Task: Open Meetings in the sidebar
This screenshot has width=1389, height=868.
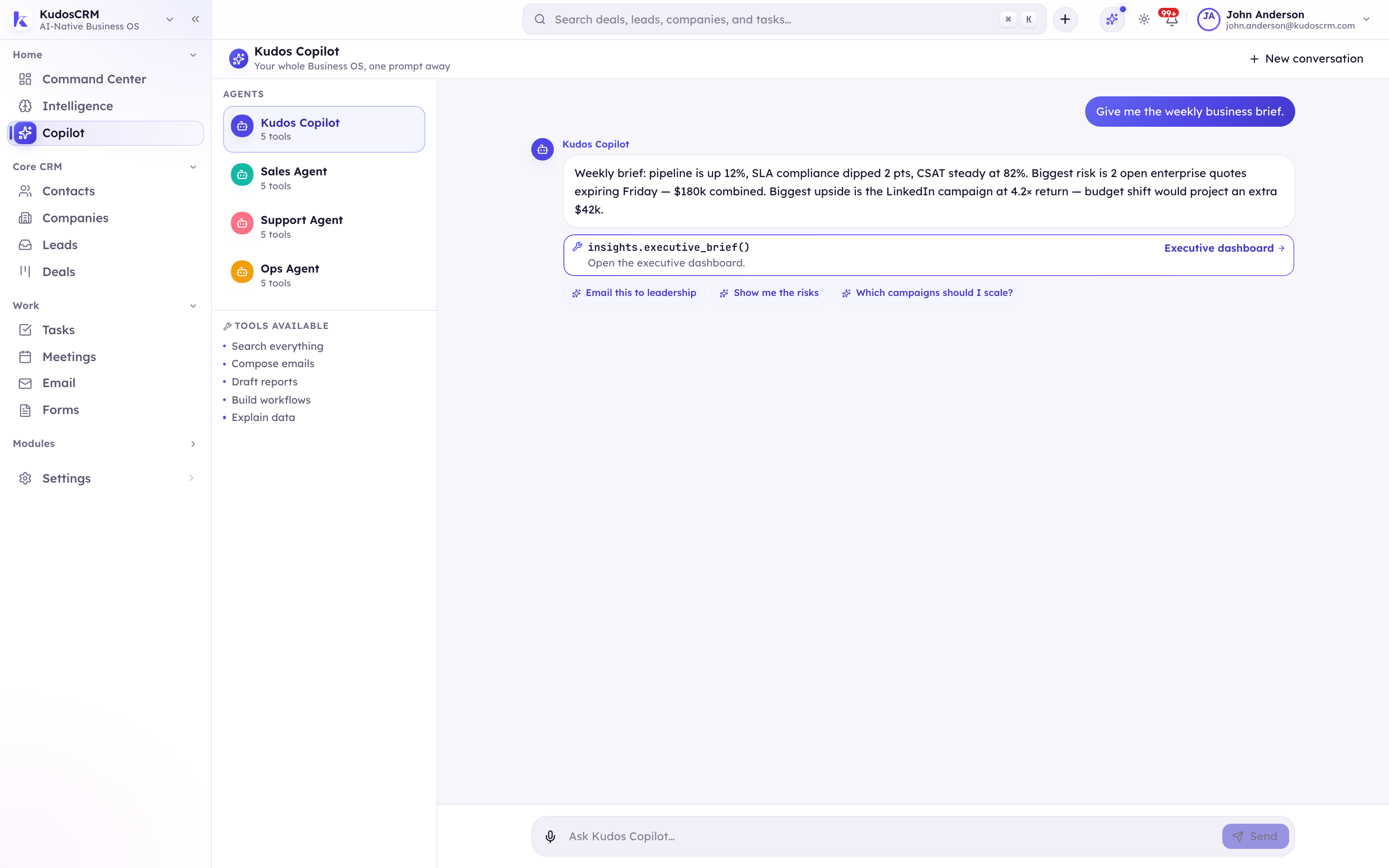Action: point(105,356)
